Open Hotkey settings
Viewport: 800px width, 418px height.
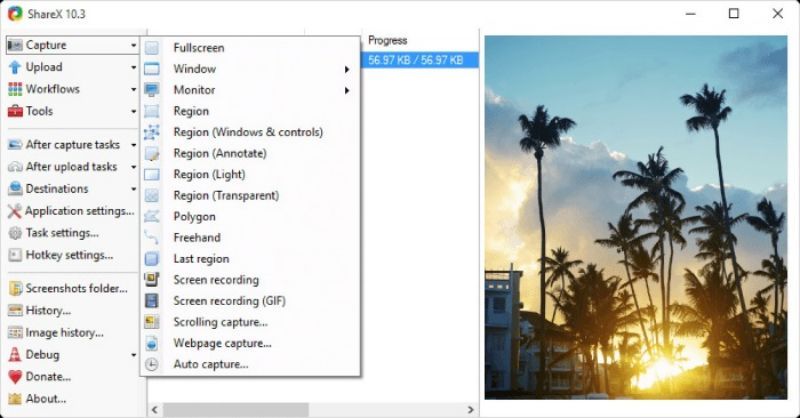(x=68, y=255)
